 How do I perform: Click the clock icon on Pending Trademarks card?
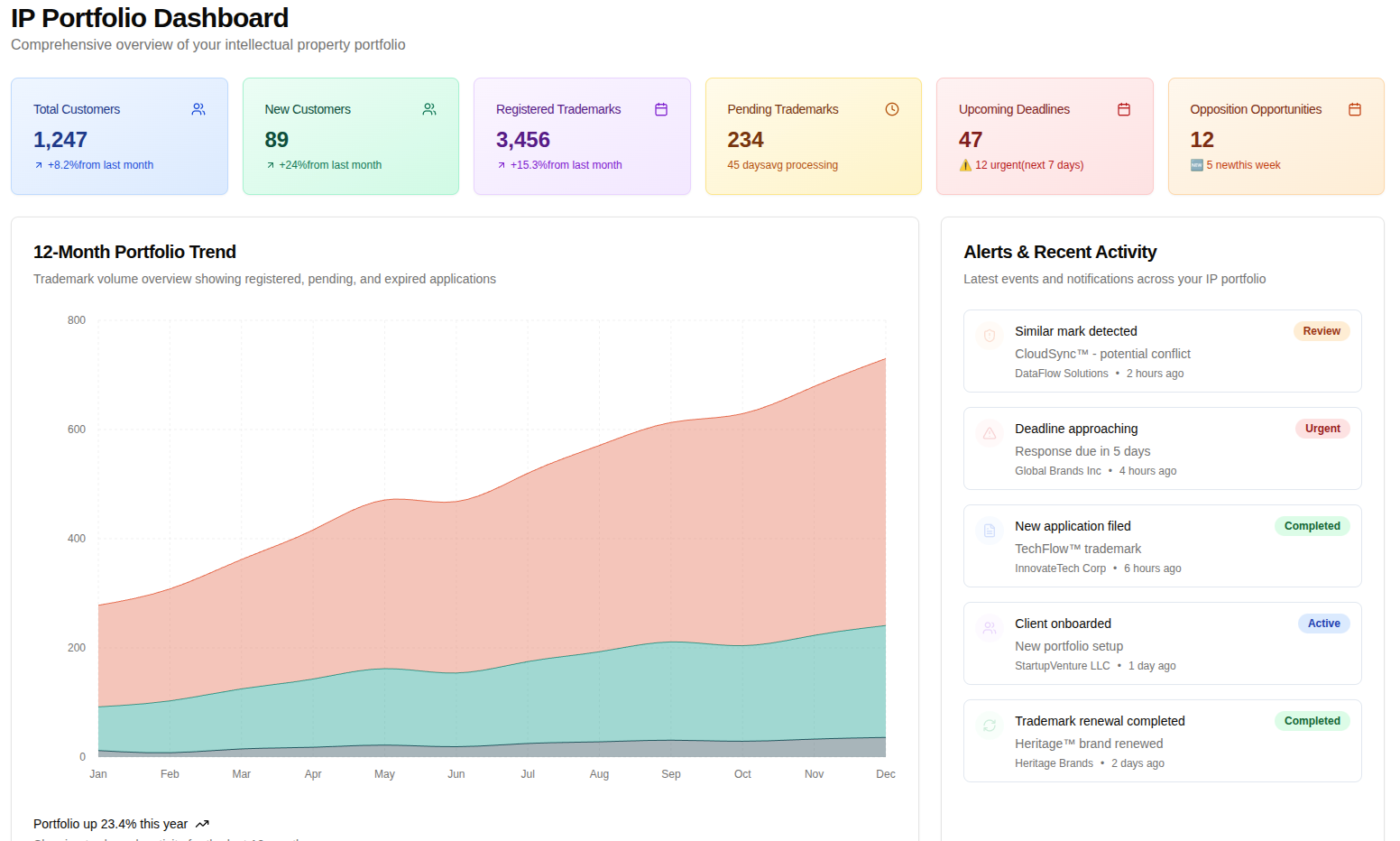892,109
